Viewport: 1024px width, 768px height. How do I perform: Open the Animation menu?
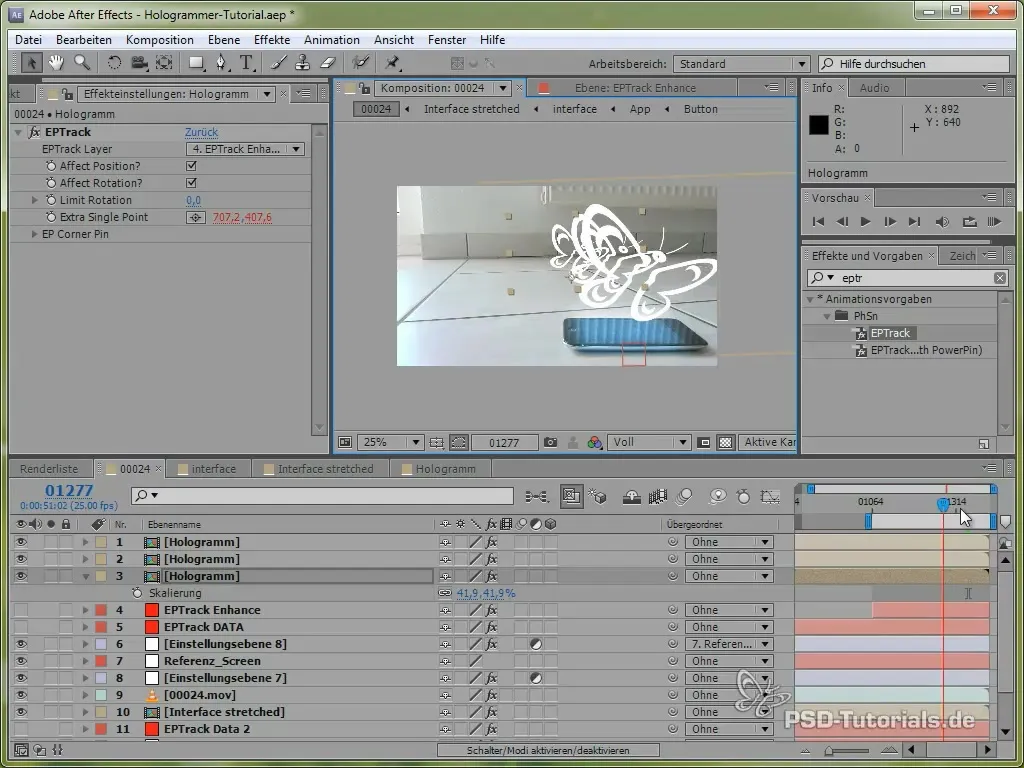(x=332, y=40)
